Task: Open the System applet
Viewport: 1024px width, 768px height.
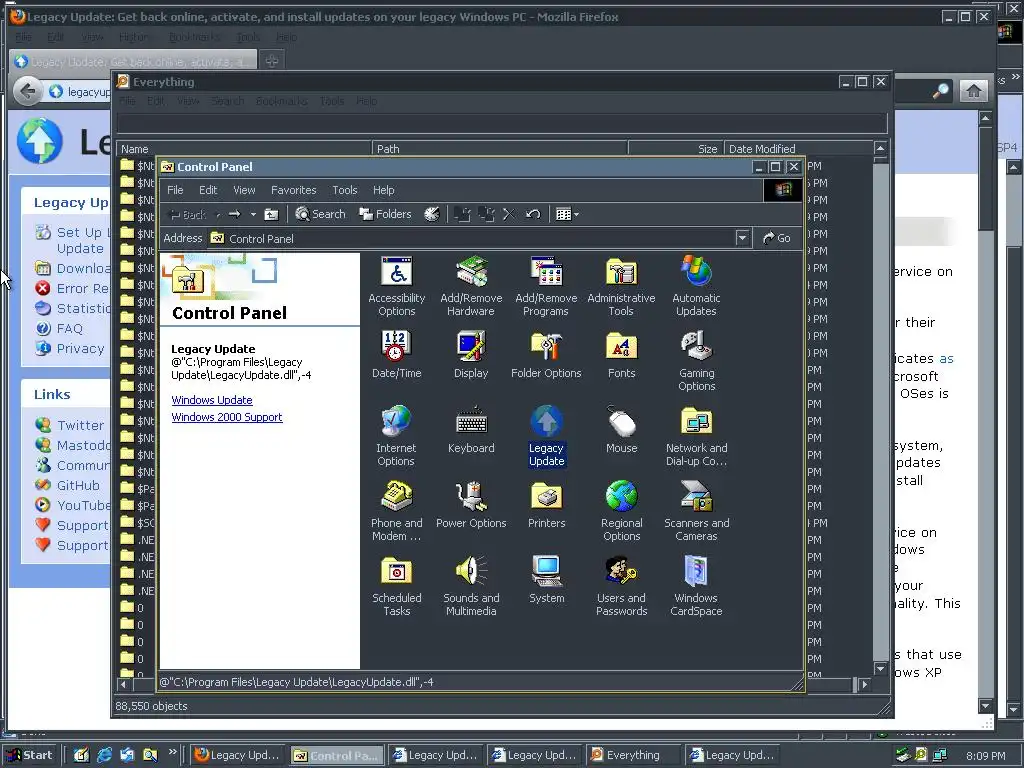Action: click(x=546, y=580)
